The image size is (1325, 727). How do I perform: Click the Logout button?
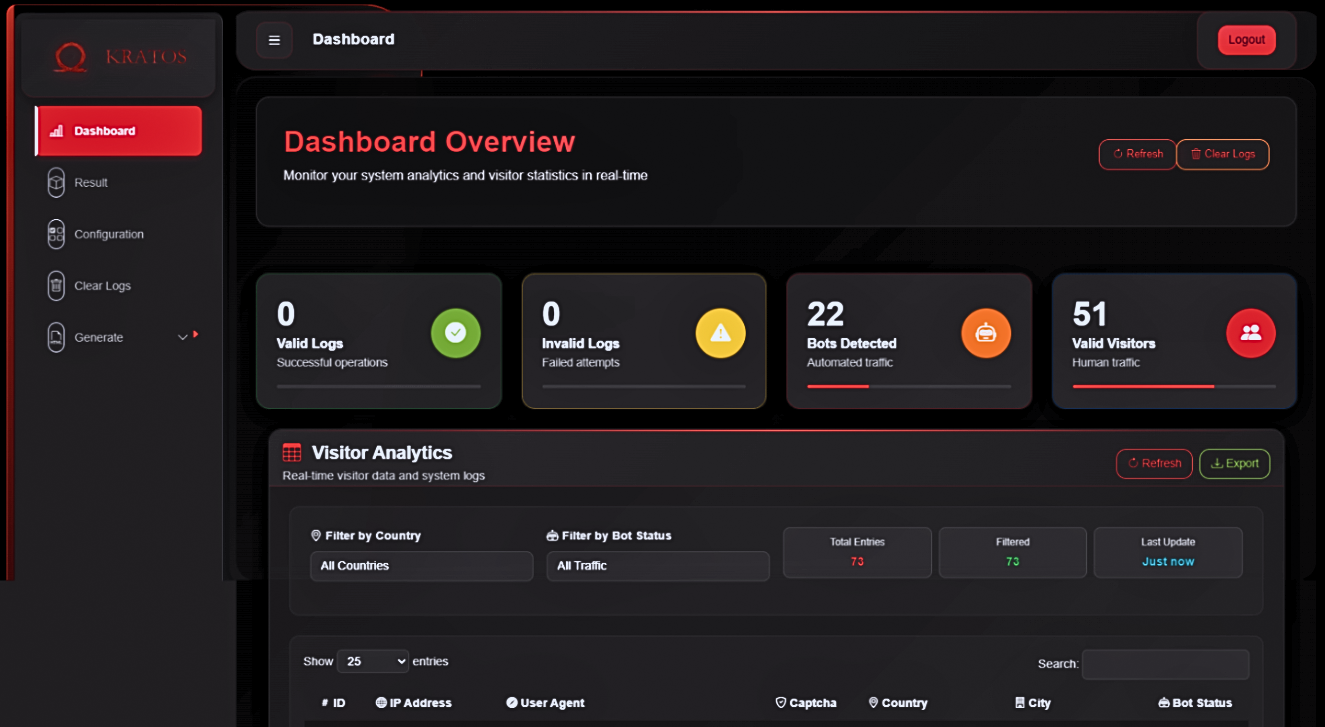point(1246,39)
